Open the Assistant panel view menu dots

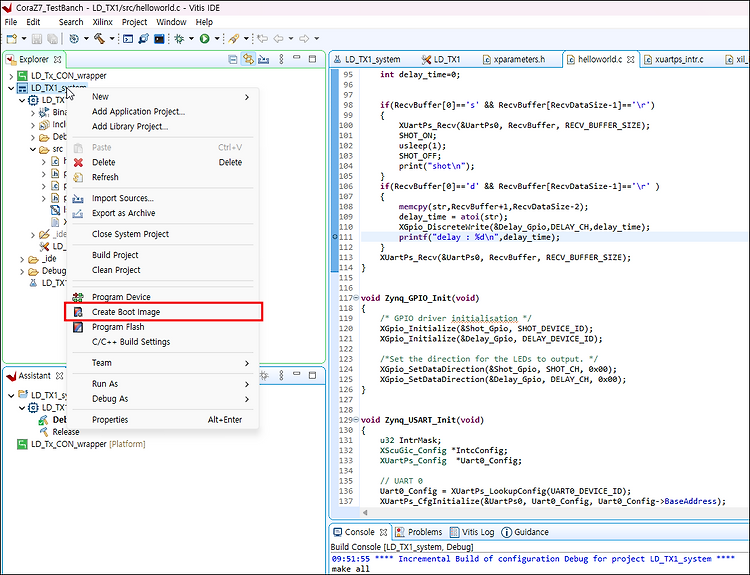281,376
